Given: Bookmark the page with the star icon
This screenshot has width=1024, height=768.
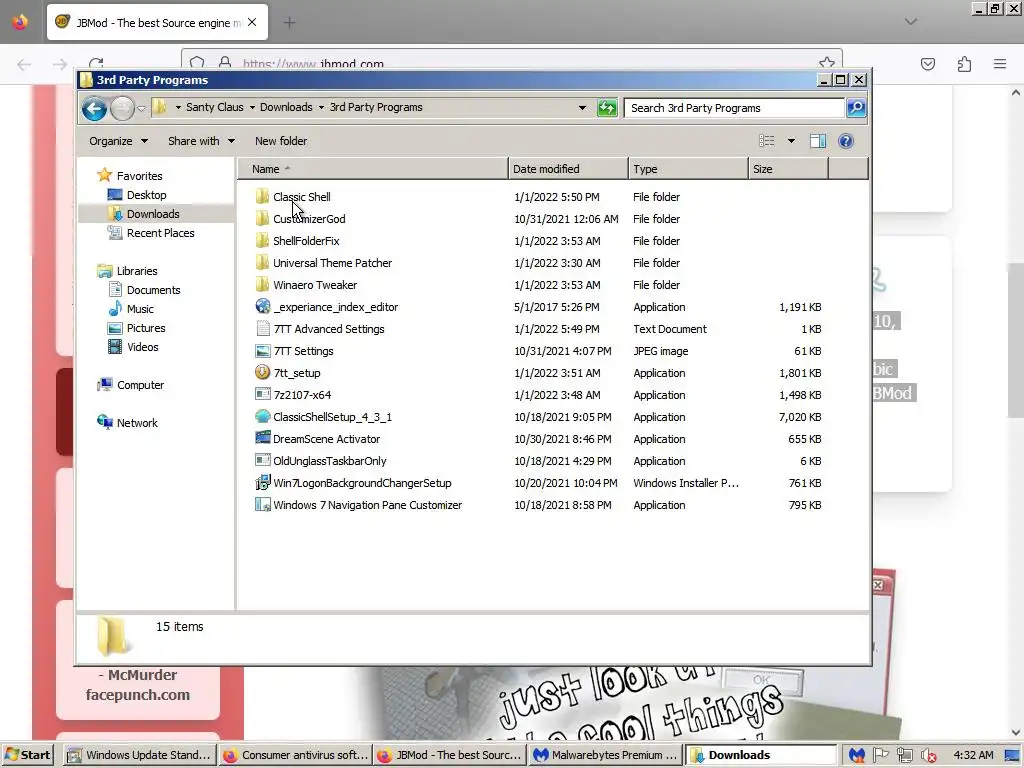Looking at the screenshot, I should tap(827, 63).
